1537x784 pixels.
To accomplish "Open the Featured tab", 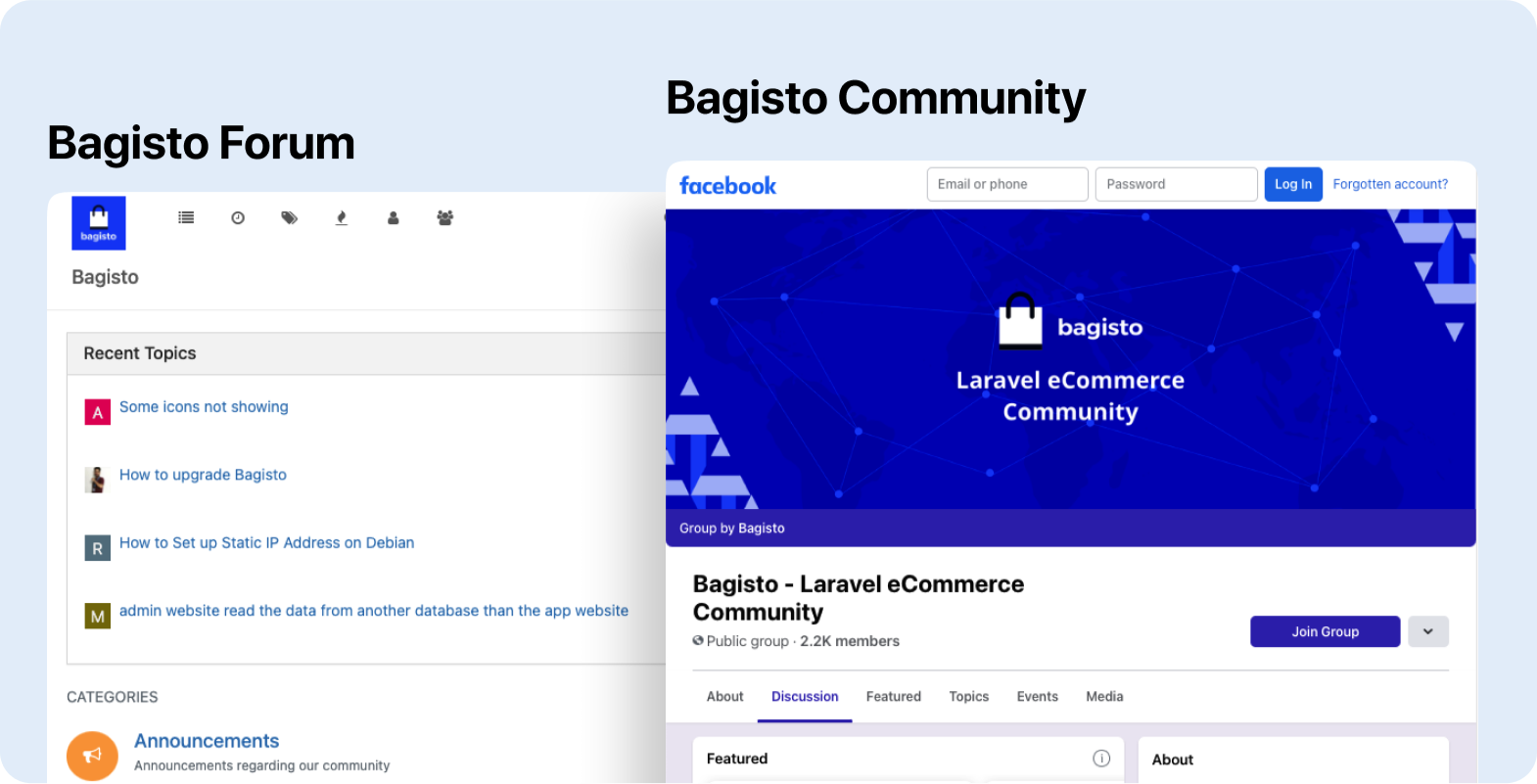I will coord(894,697).
